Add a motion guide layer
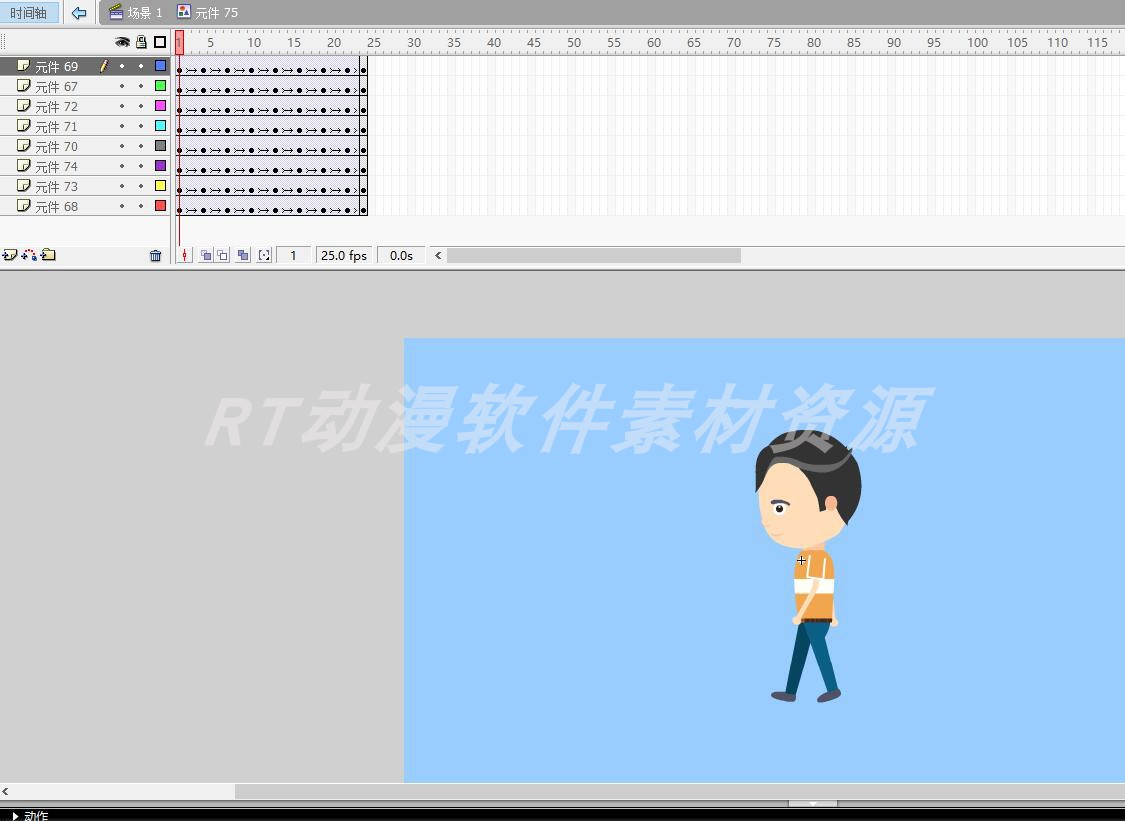Screen dimensions: 1125x821 pos(29,255)
